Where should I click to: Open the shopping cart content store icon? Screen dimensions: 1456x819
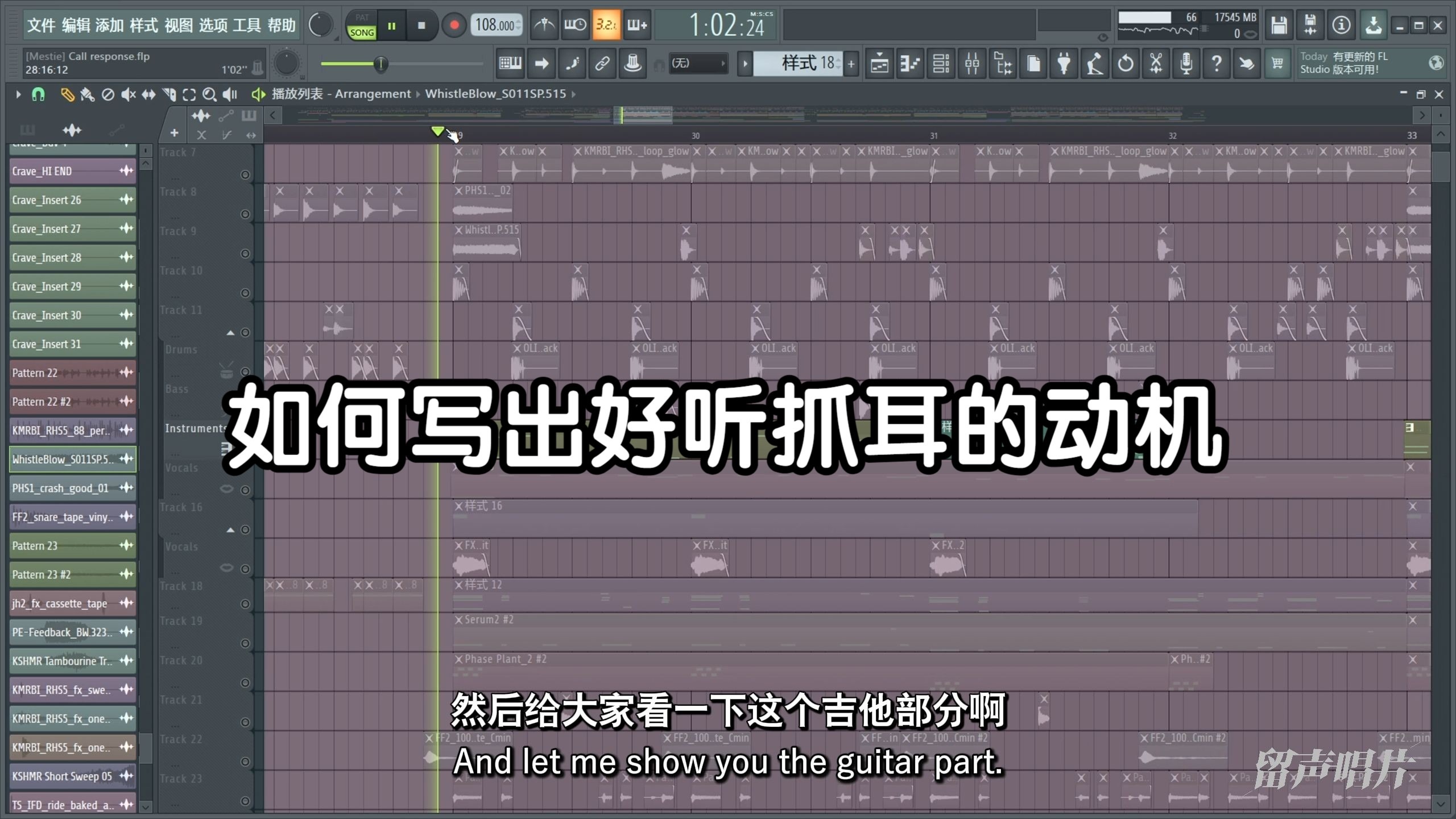click(x=1277, y=63)
